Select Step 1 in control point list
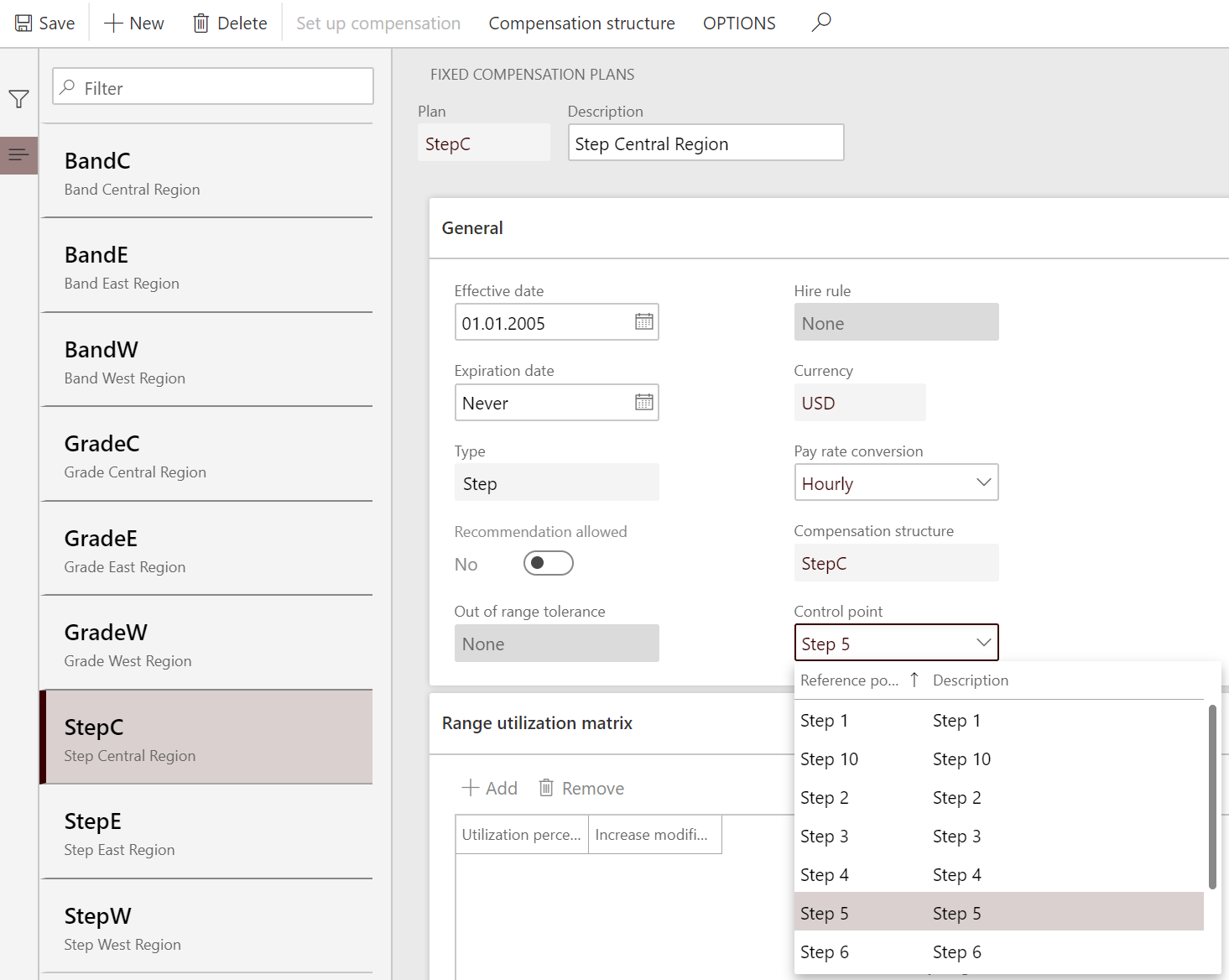The height and width of the screenshot is (980, 1229). [x=998, y=721]
